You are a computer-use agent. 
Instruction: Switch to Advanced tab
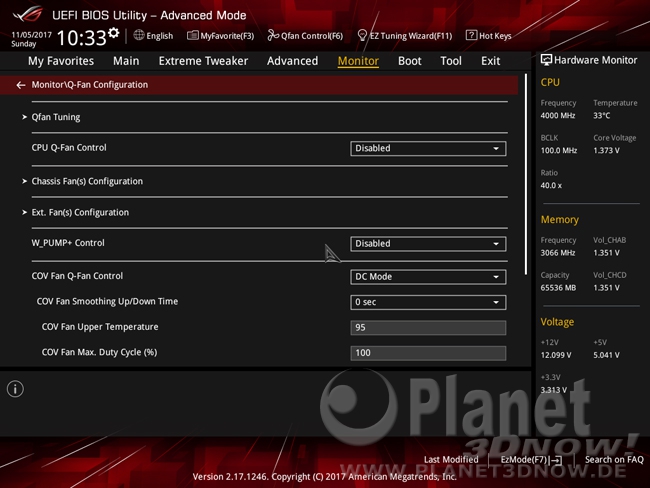pos(292,61)
